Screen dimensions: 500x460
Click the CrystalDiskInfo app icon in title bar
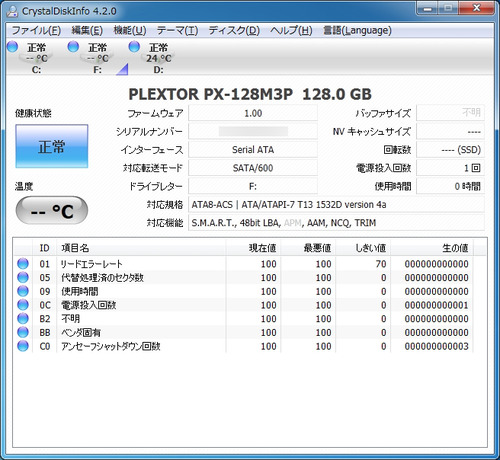pyautogui.click(x=12, y=11)
